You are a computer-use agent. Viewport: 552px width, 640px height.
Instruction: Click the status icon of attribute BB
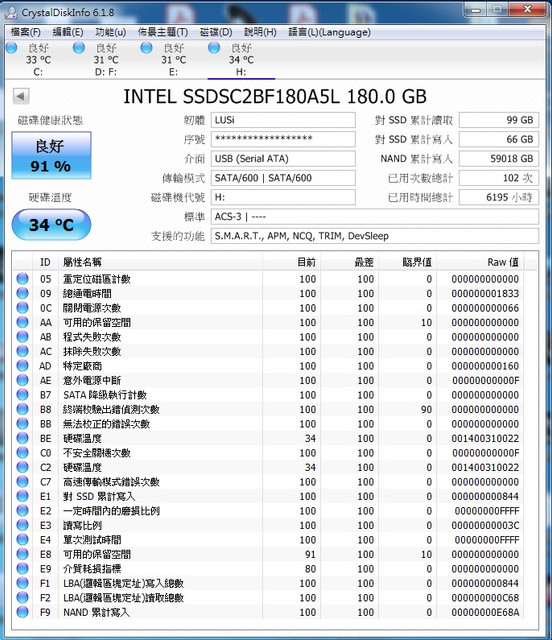point(22,424)
